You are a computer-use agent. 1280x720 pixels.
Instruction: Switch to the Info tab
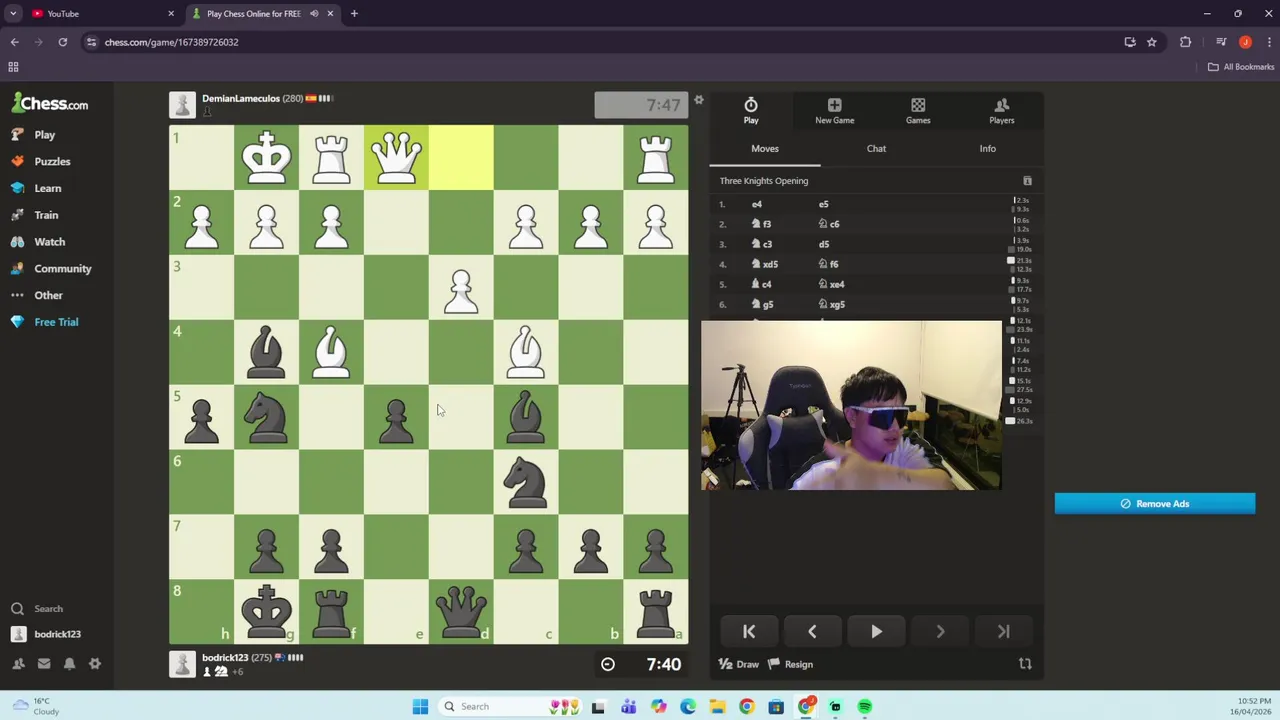[x=987, y=148]
